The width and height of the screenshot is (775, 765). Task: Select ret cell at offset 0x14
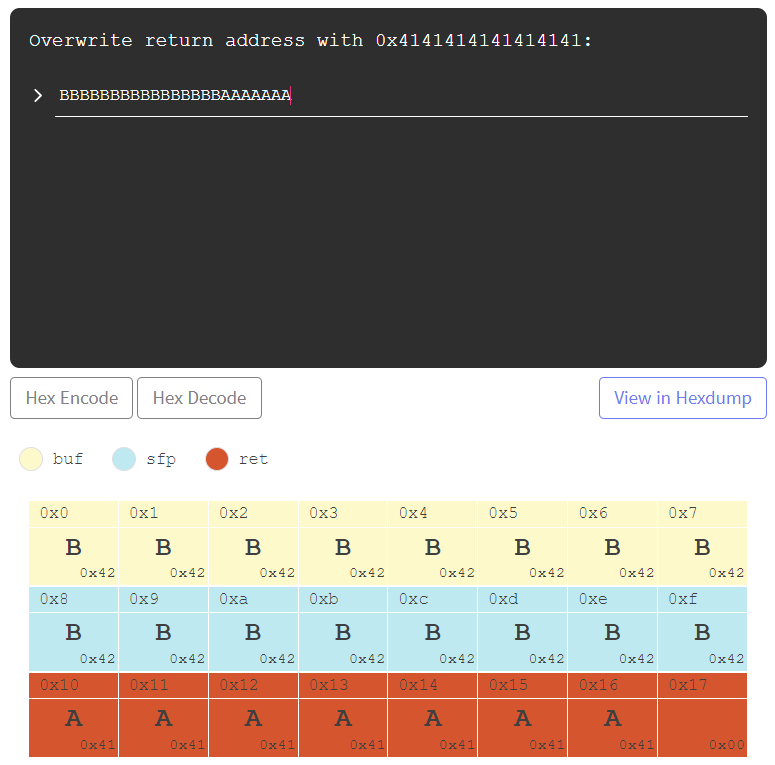(432, 715)
